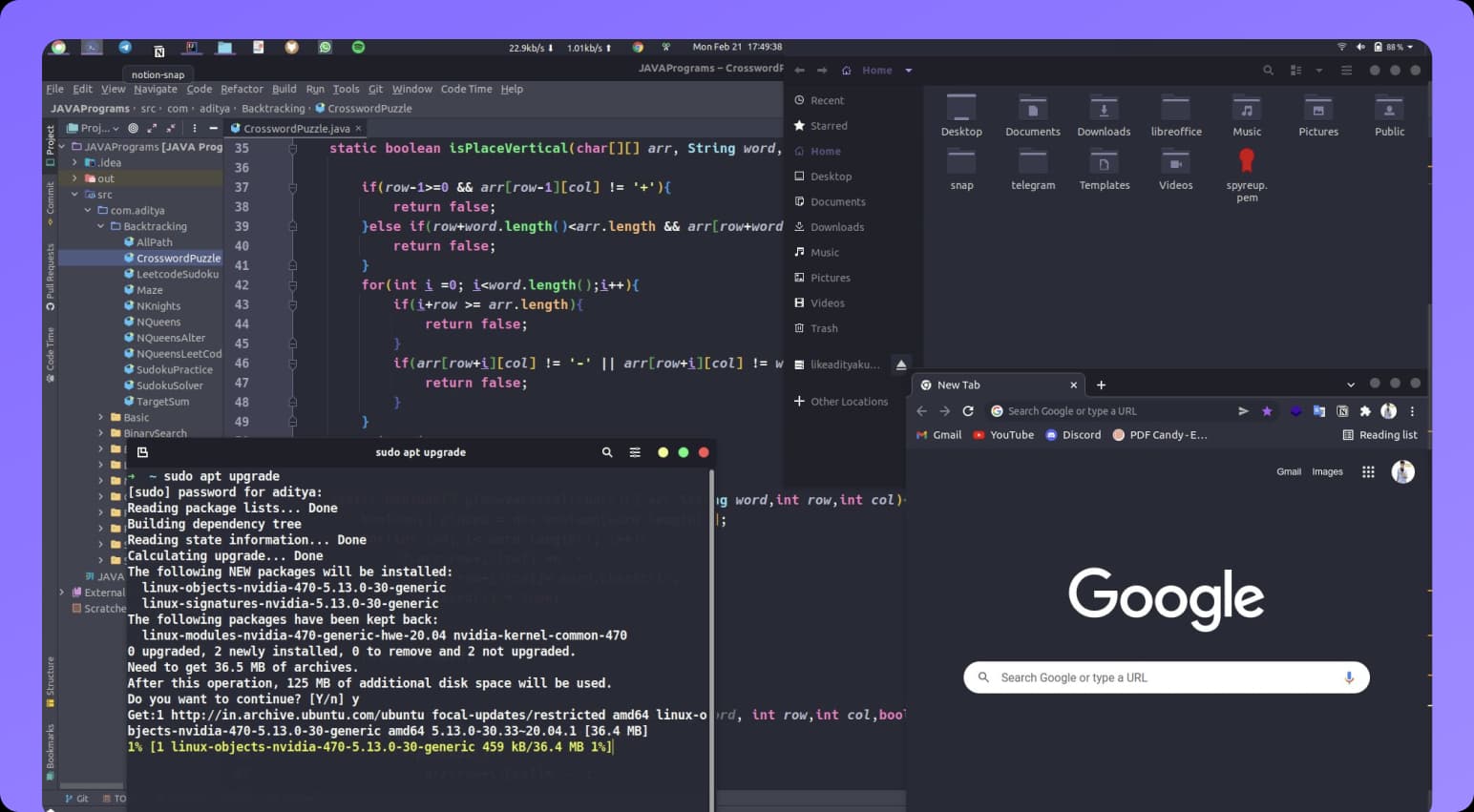Screen dimensions: 1474x812
Task: Open Telegram from the top dock
Action: tap(125, 47)
